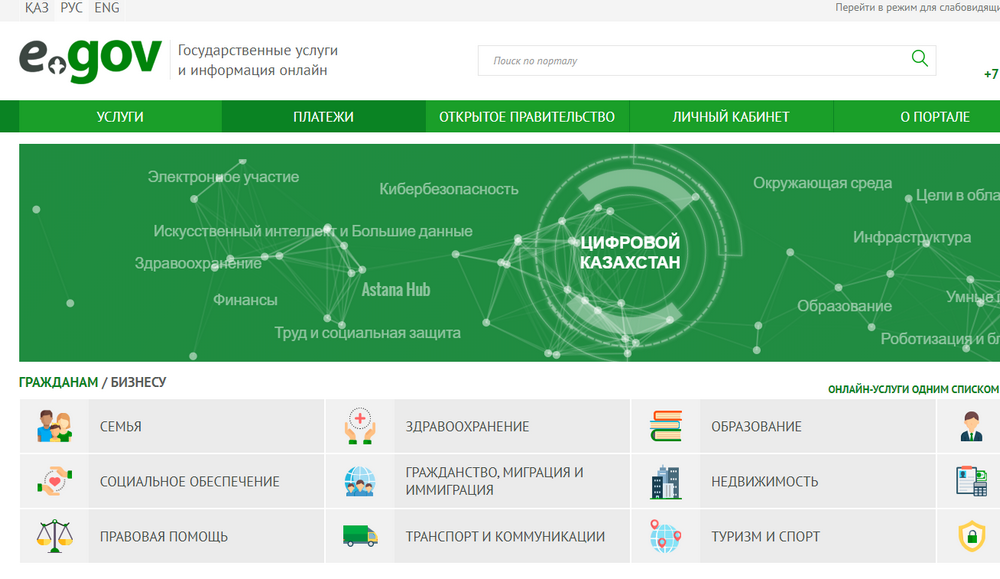Click the Real estate buildings icon

click(x=665, y=481)
